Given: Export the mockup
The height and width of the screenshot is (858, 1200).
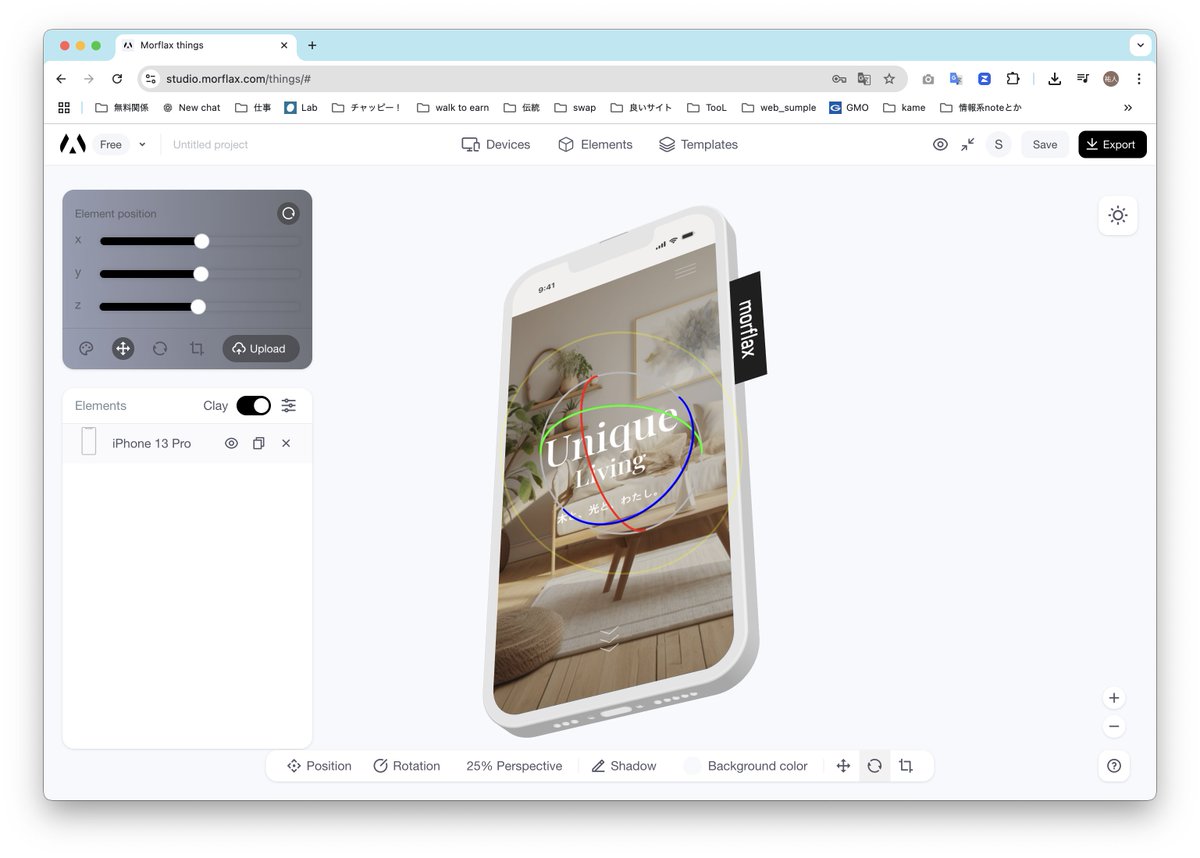Looking at the screenshot, I should pos(1112,144).
